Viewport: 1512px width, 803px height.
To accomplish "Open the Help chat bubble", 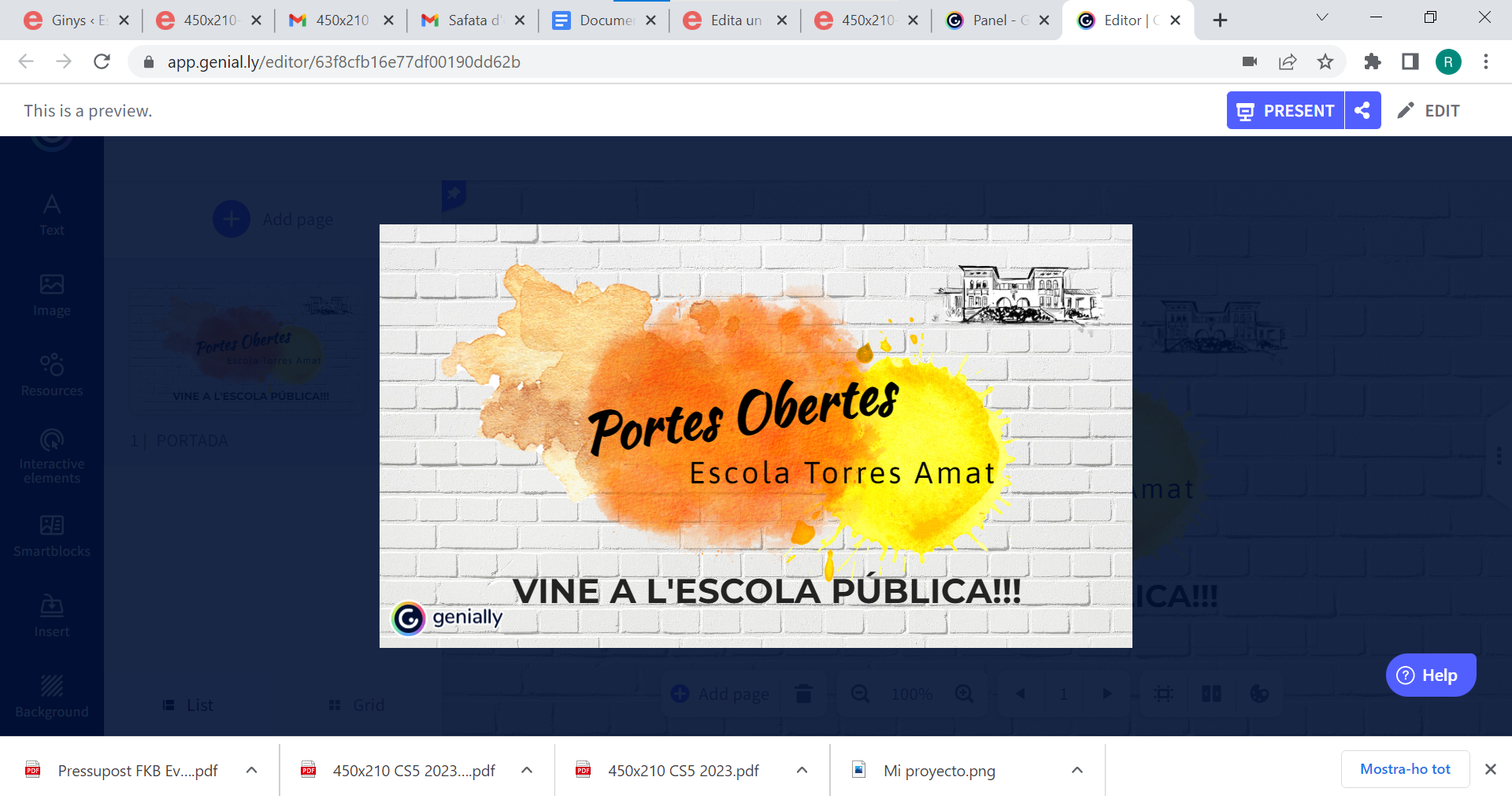I will (1430, 675).
